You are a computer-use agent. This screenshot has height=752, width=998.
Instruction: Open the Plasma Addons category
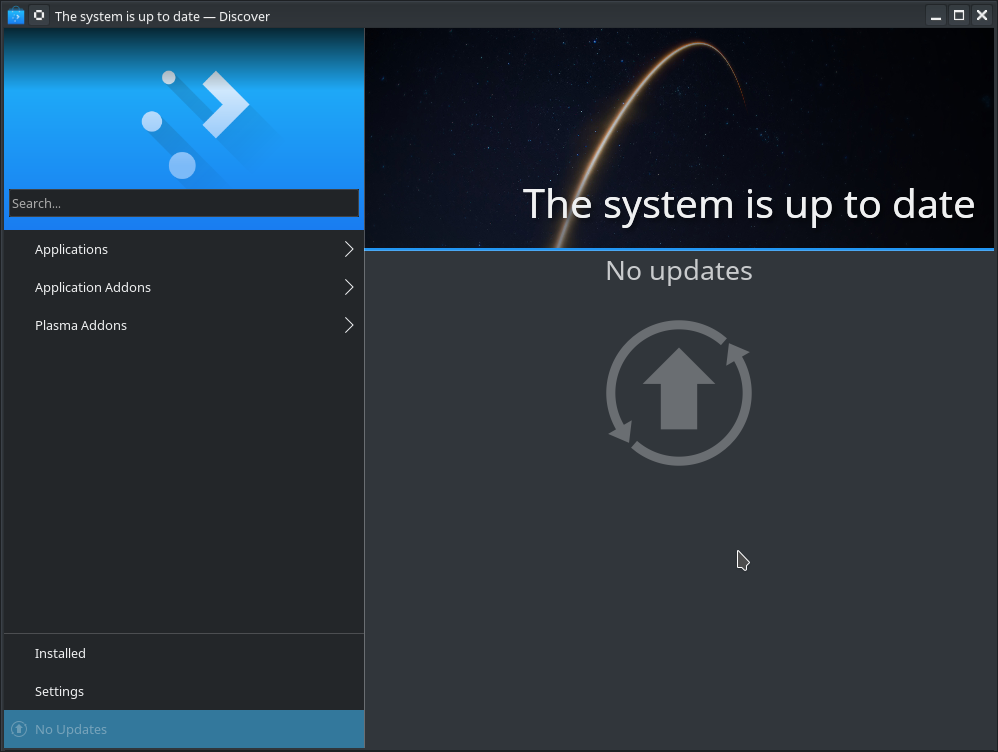184,325
